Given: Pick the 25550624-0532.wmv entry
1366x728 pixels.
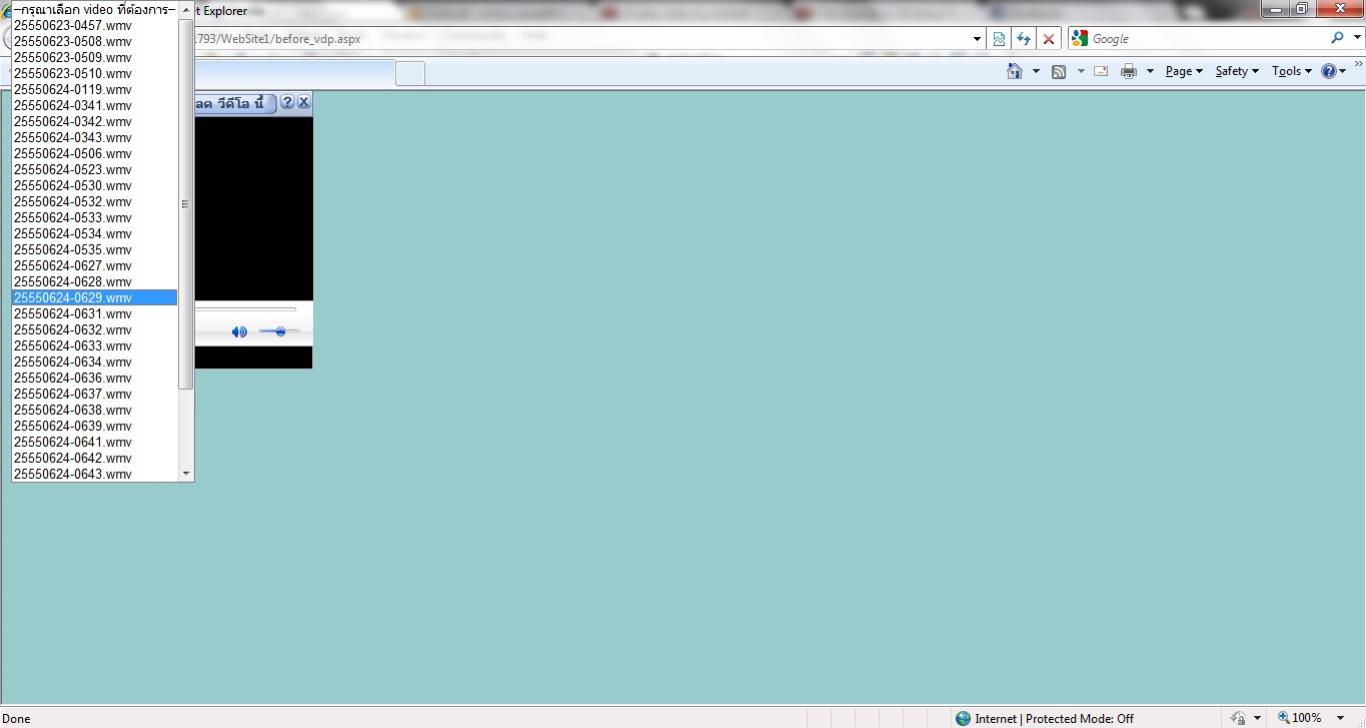Looking at the screenshot, I should coord(95,201).
